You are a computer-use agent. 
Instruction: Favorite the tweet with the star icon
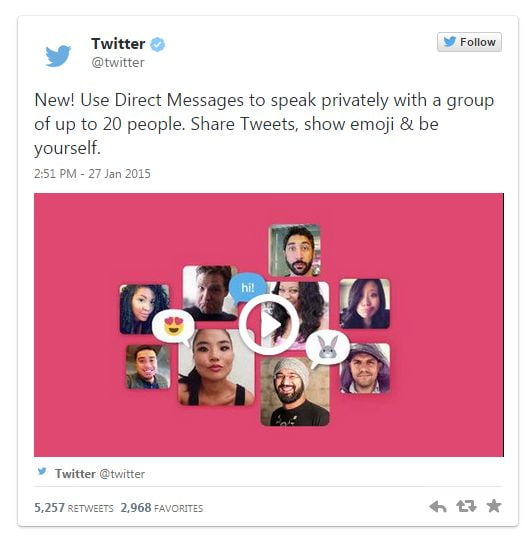tap(494, 506)
